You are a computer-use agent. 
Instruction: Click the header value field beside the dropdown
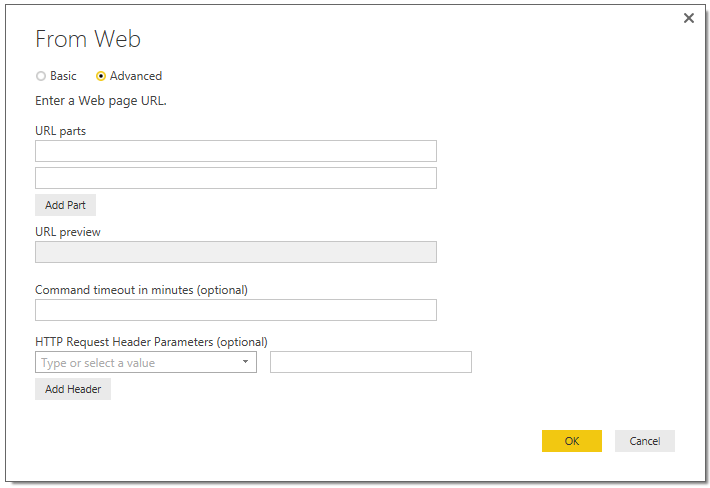370,362
